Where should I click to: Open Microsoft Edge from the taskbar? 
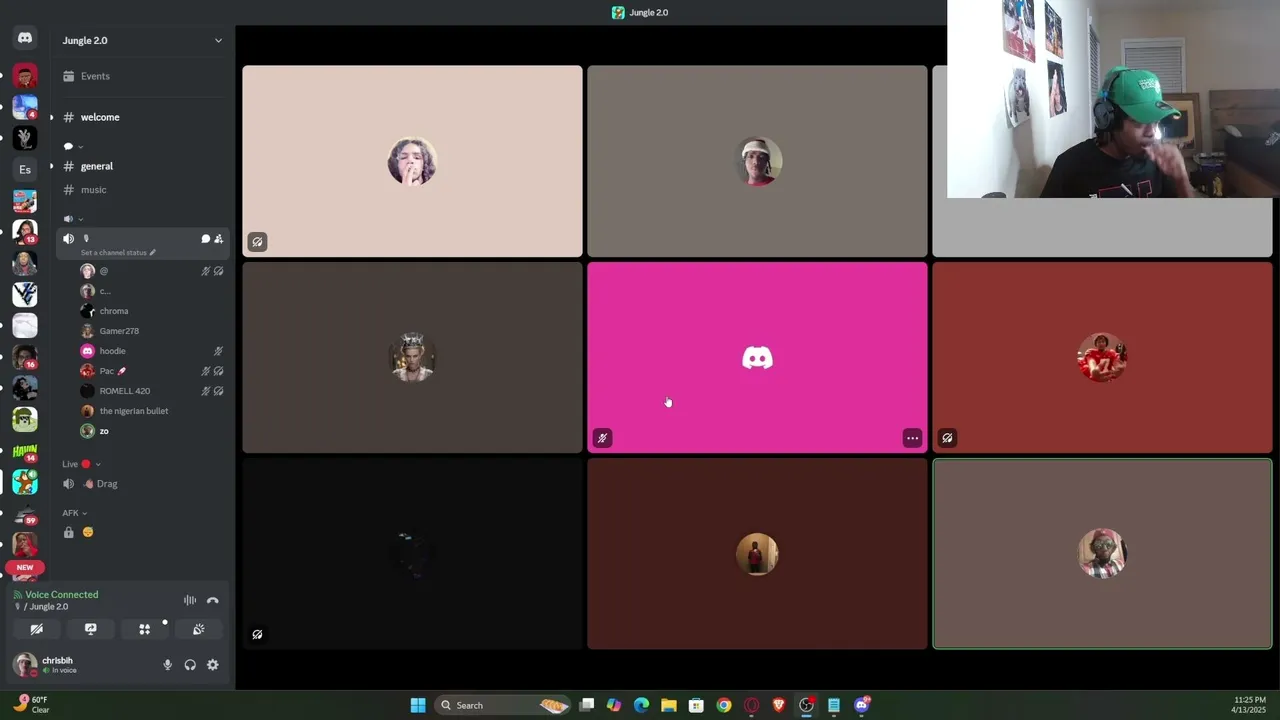click(x=641, y=705)
